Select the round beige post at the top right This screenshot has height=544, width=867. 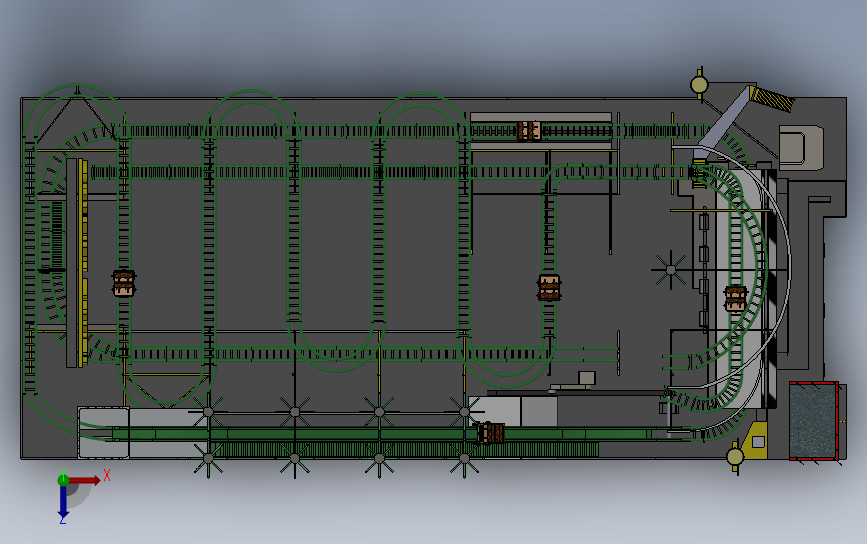699,85
